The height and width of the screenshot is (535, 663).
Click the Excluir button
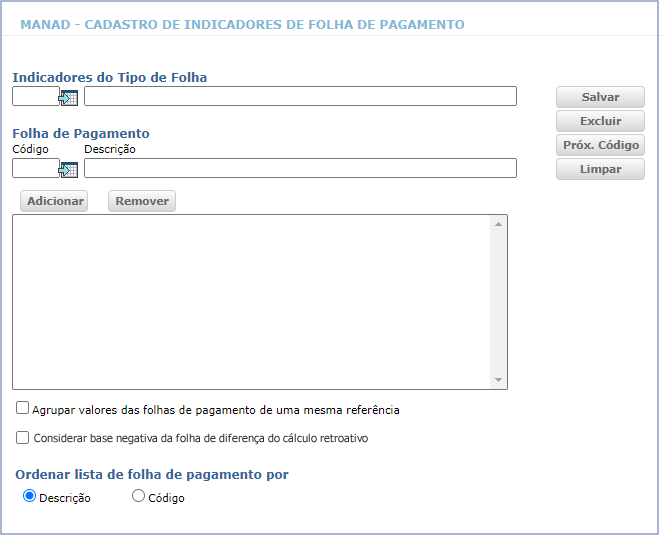pos(600,121)
